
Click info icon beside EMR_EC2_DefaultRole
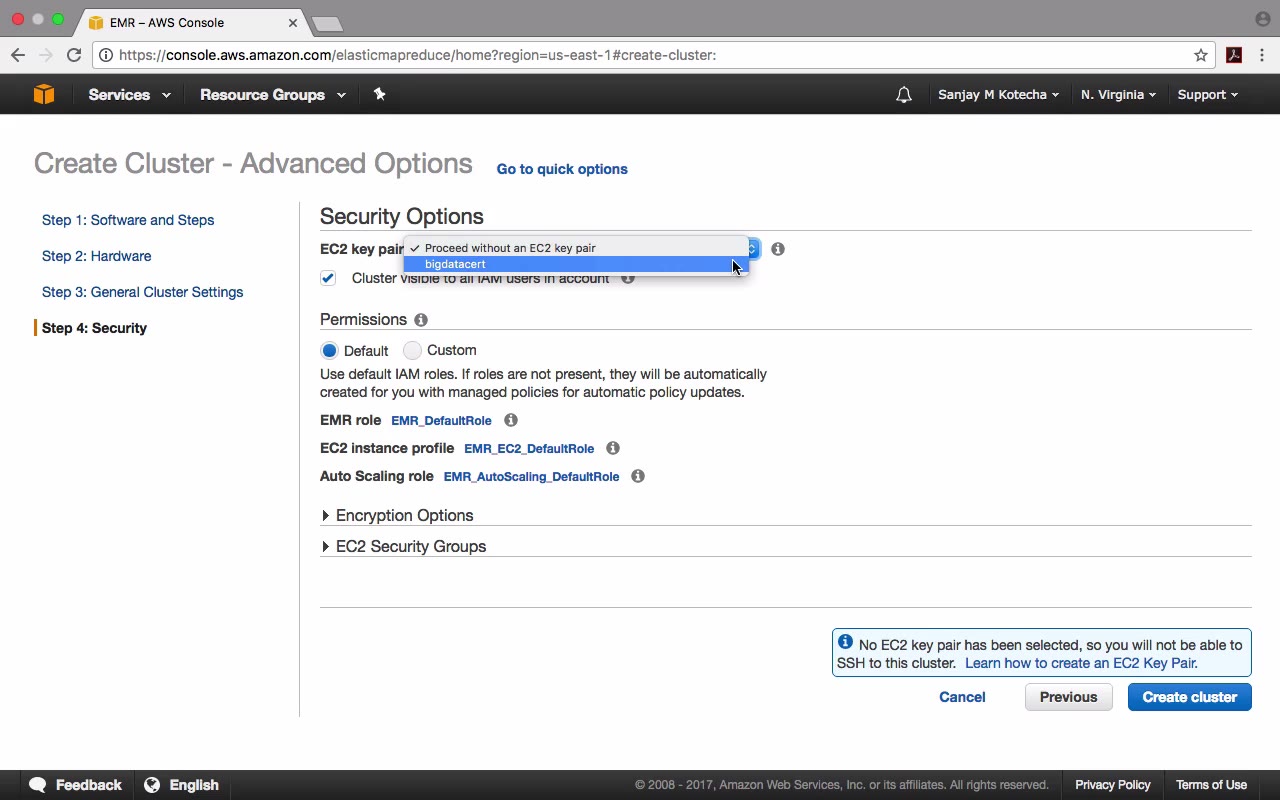pos(613,448)
